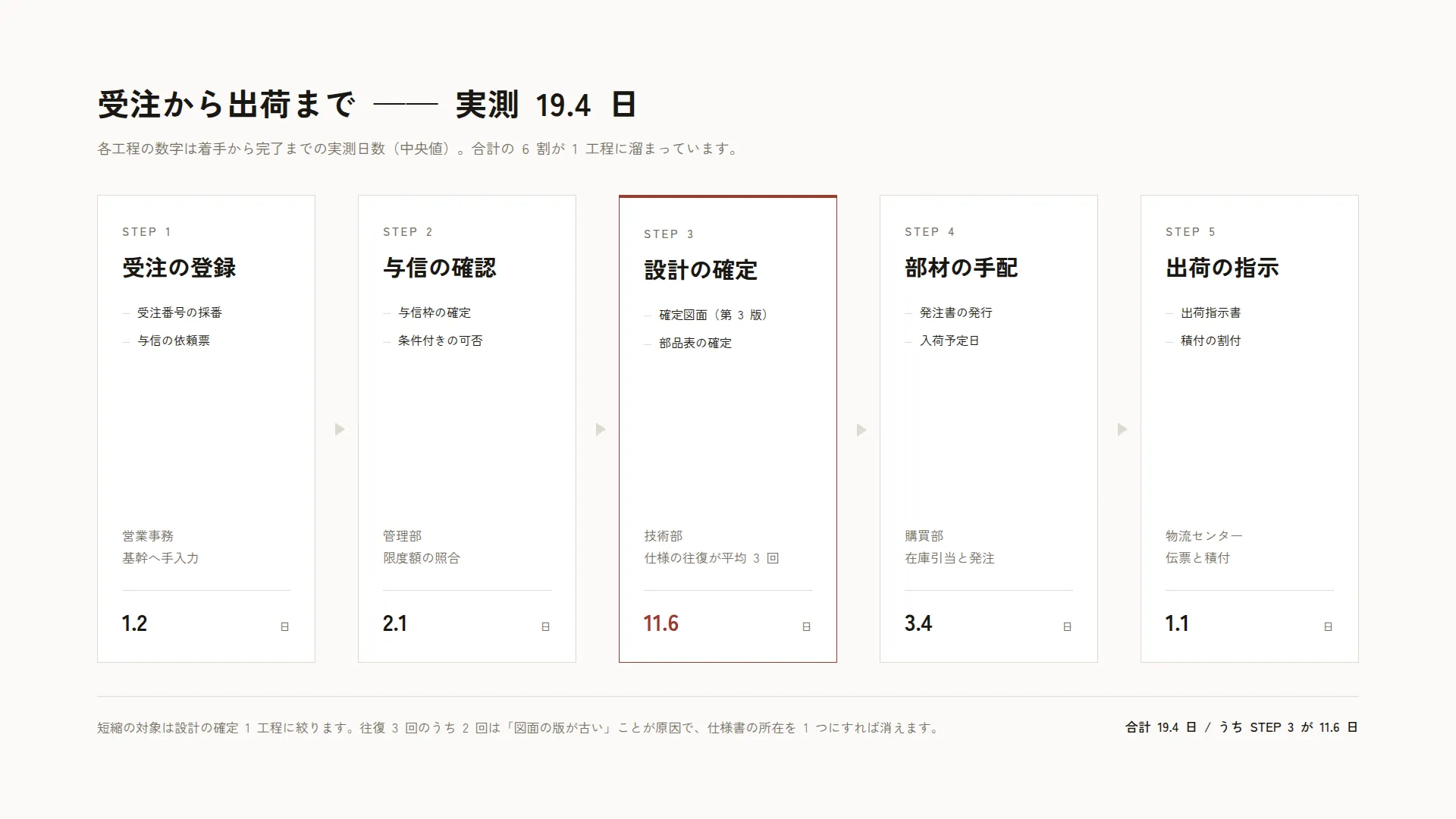Click the footer note starting 短縮の対象は設計の確定
Screen dimensions: 1456x819
click(519, 728)
